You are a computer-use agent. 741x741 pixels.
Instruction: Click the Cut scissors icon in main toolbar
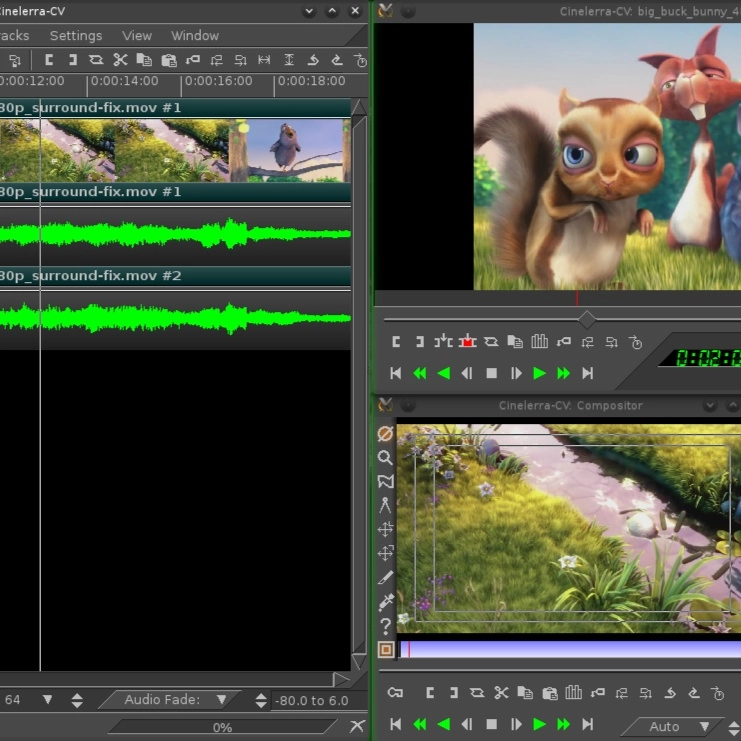(120, 60)
